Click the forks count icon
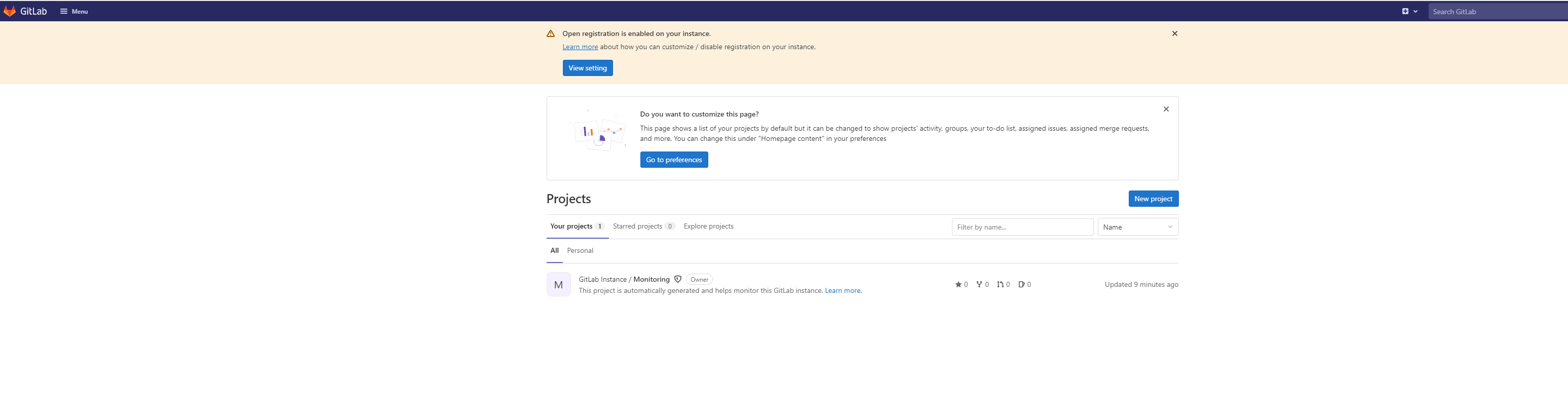1568x414 pixels. pyautogui.click(x=979, y=284)
